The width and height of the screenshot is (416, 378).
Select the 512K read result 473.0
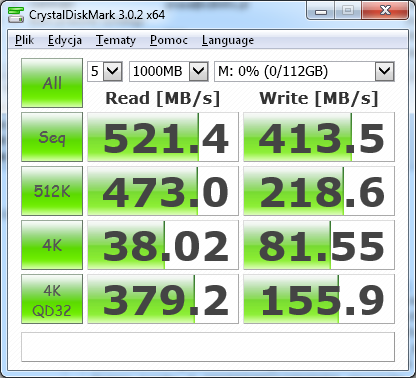pos(163,191)
